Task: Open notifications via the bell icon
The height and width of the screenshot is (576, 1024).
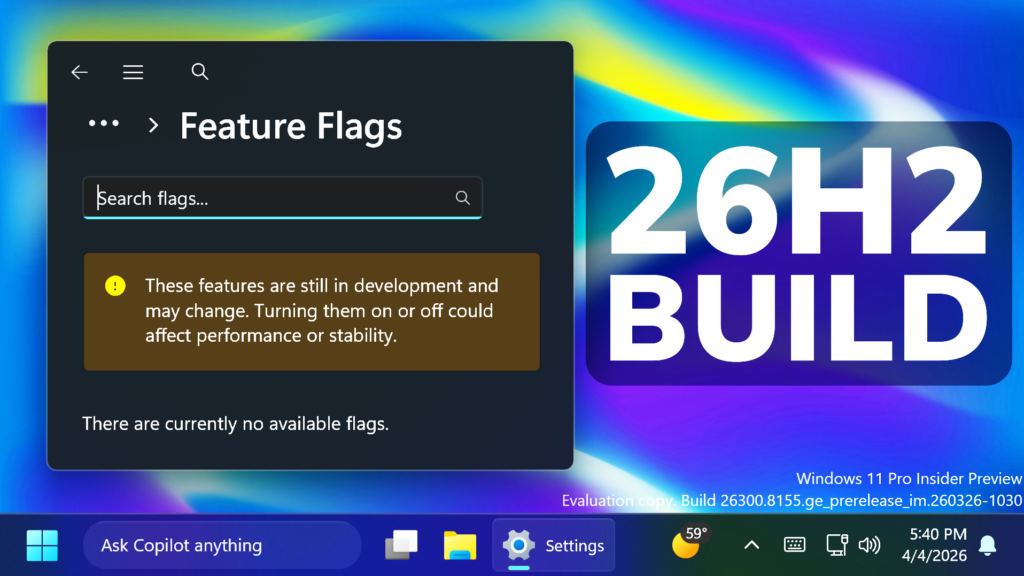Action: pyautogui.click(x=988, y=545)
